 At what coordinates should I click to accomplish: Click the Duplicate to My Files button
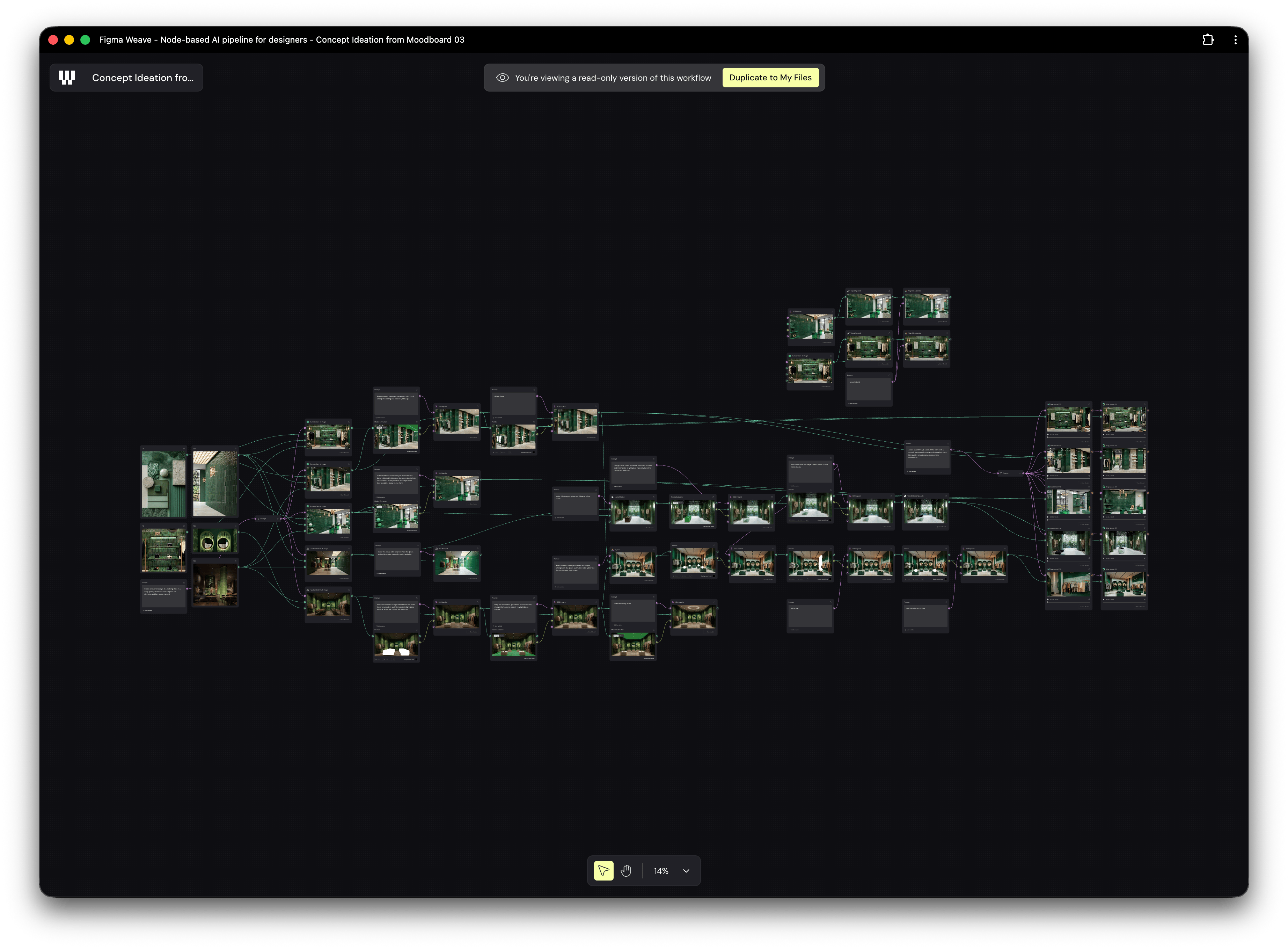(771, 77)
